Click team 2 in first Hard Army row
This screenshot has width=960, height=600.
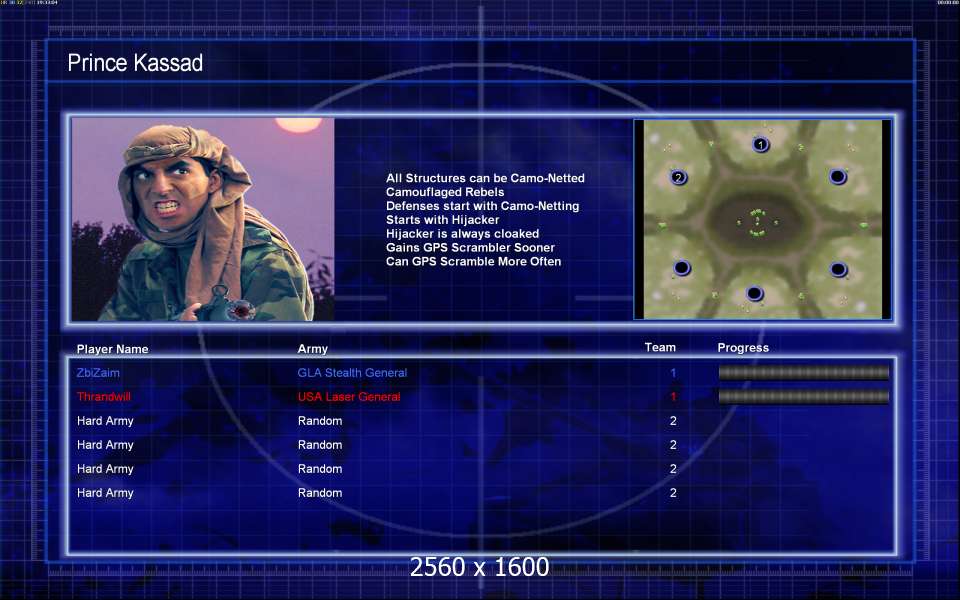[x=673, y=421]
